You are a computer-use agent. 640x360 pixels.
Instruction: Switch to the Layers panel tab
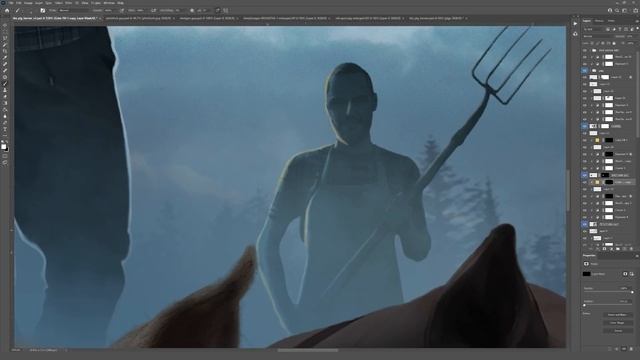[587, 20]
